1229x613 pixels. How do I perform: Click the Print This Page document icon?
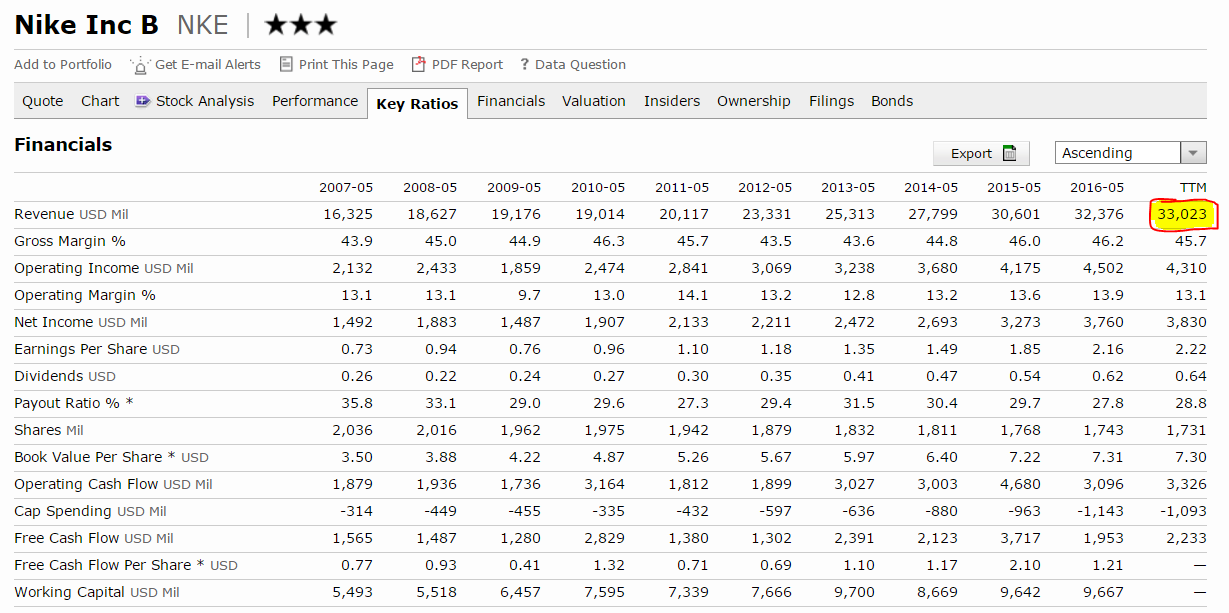pos(286,64)
